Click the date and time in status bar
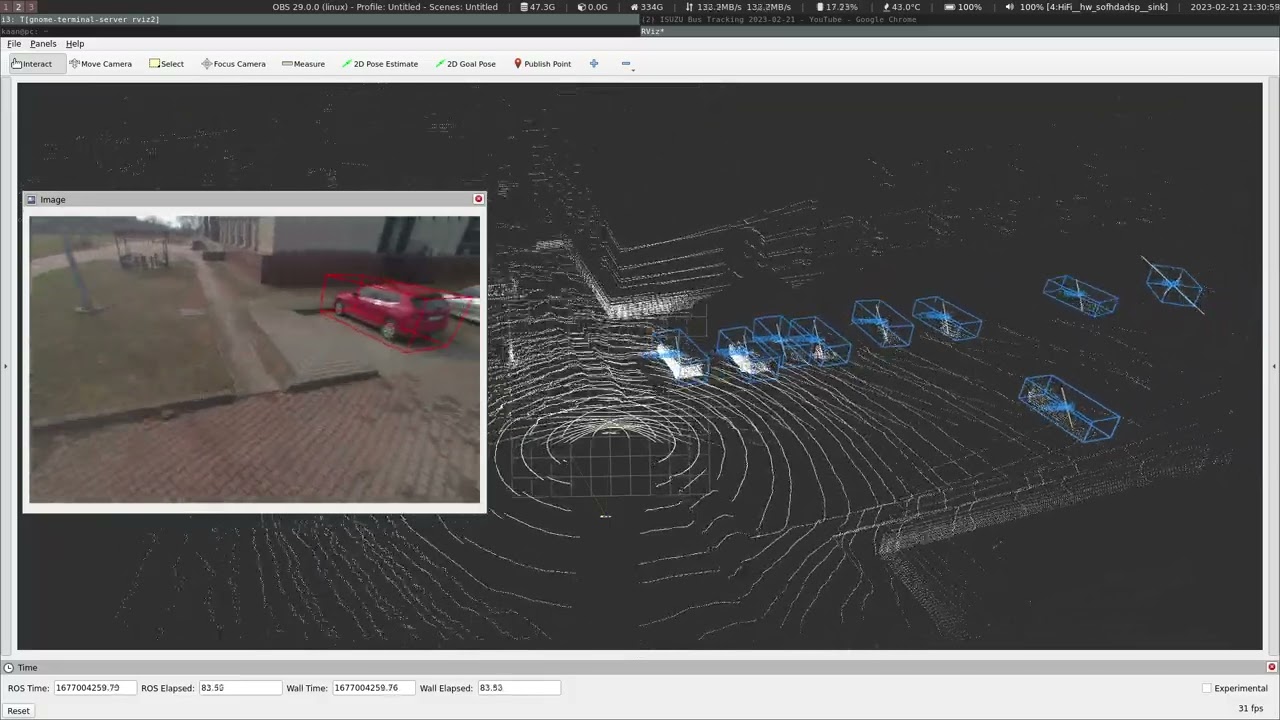1280x720 pixels. (x=1234, y=7)
